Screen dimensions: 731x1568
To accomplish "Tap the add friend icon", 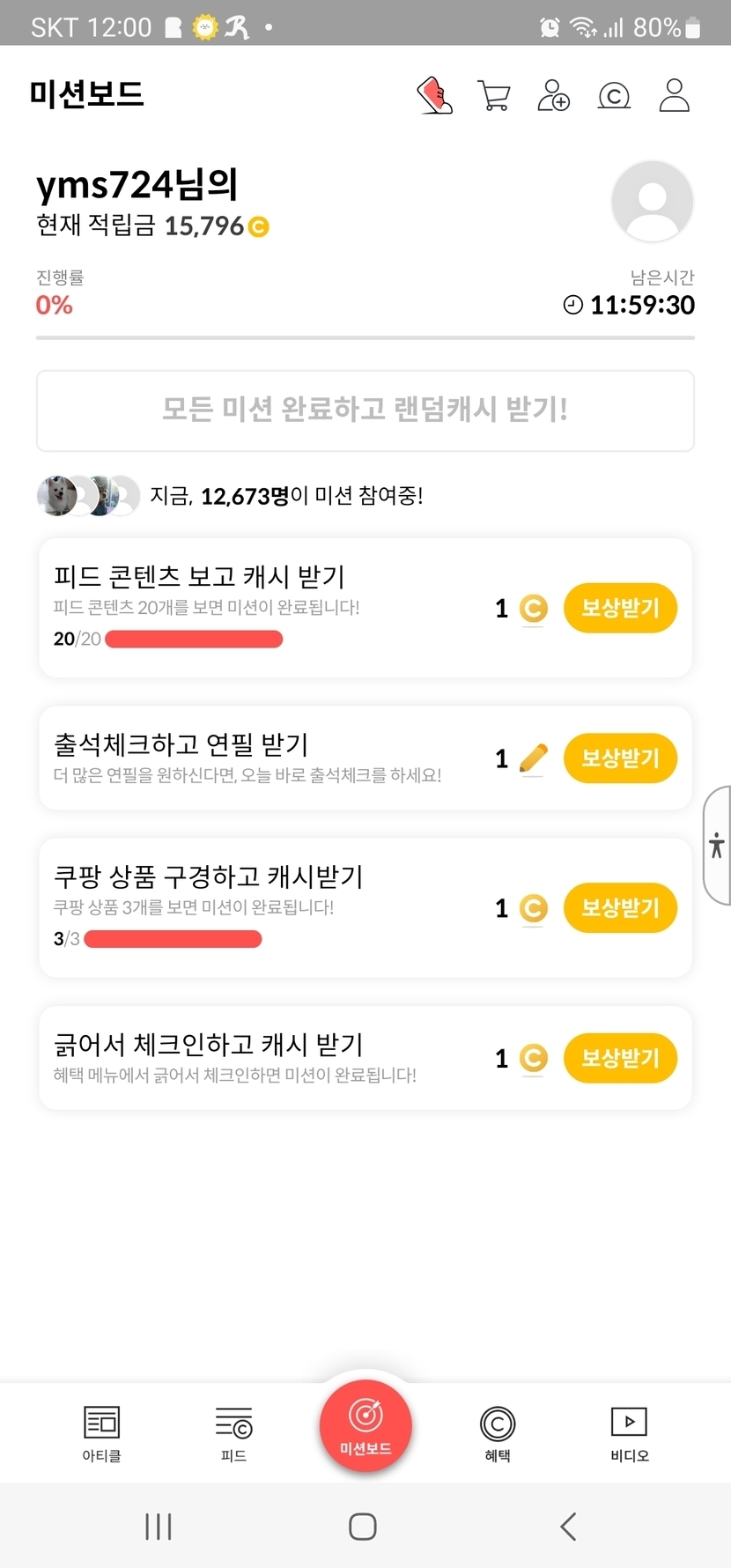I will point(553,95).
